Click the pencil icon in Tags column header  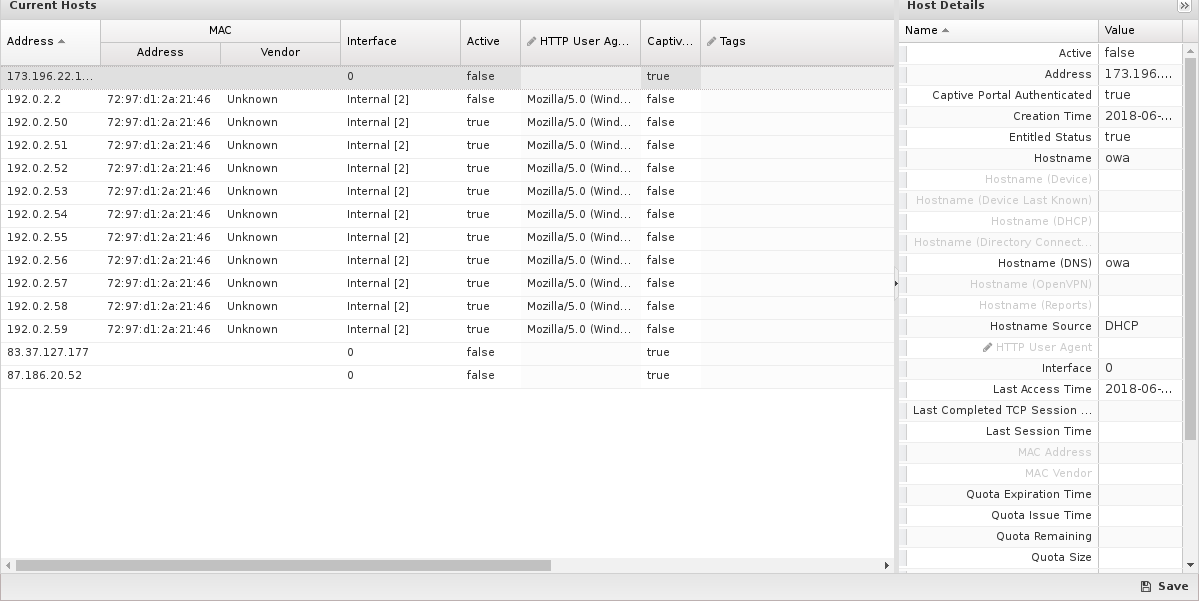pyautogui.click(x=711, y=41)
